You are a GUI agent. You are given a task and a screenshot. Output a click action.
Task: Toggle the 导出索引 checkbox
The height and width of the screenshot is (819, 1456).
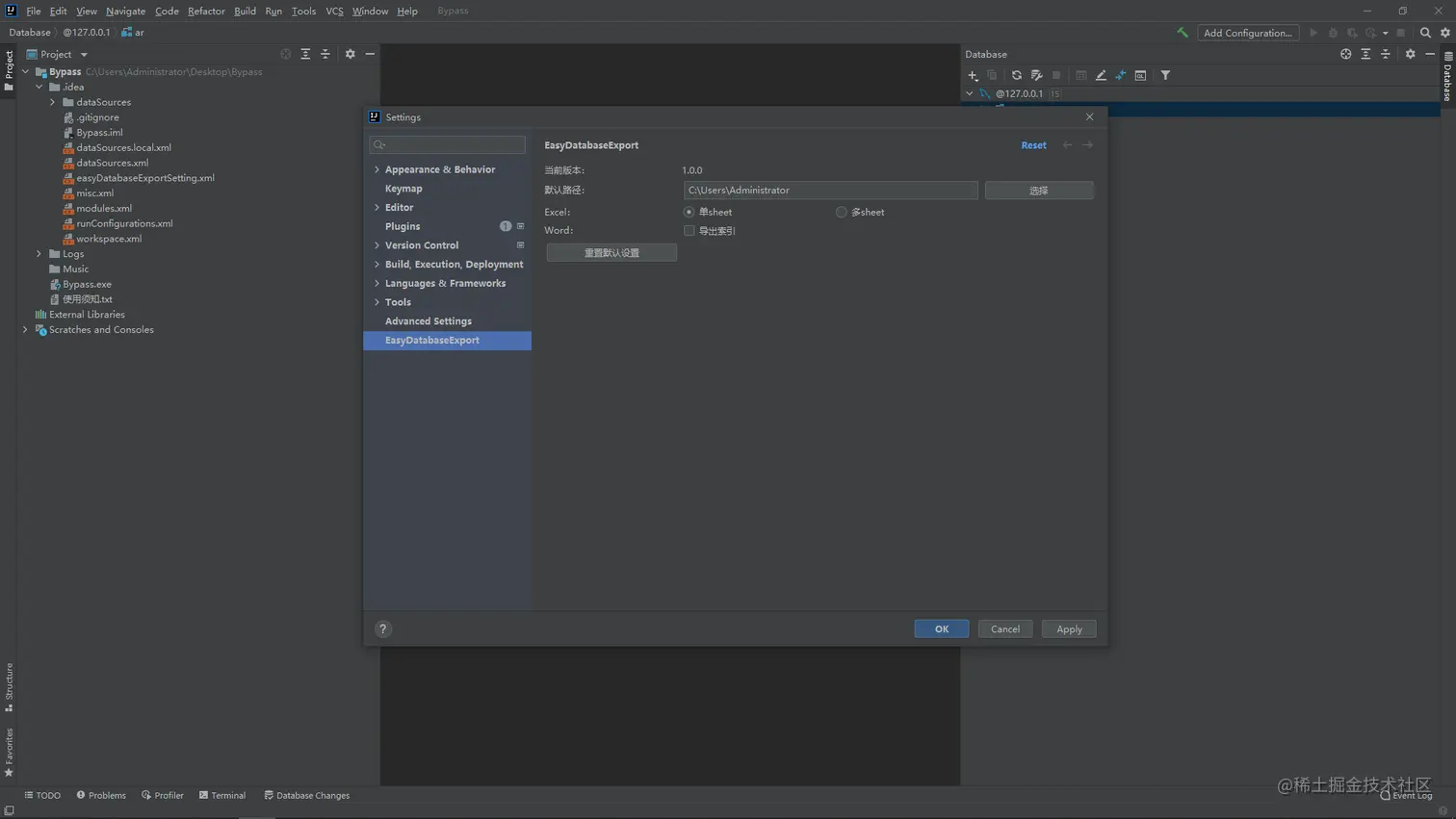[689, 231]
